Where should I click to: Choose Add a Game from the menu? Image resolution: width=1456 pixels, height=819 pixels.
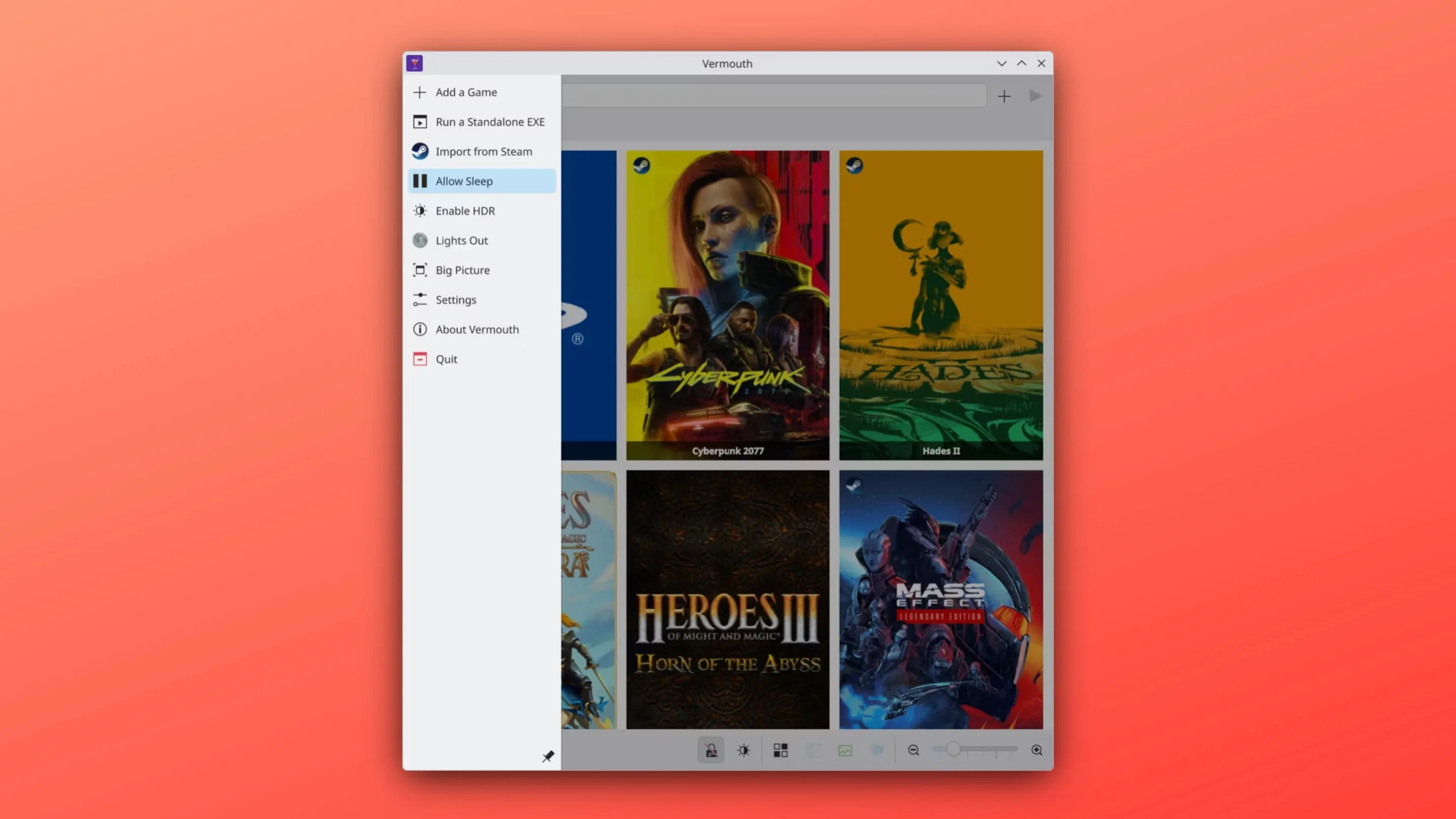click(482, 92)
